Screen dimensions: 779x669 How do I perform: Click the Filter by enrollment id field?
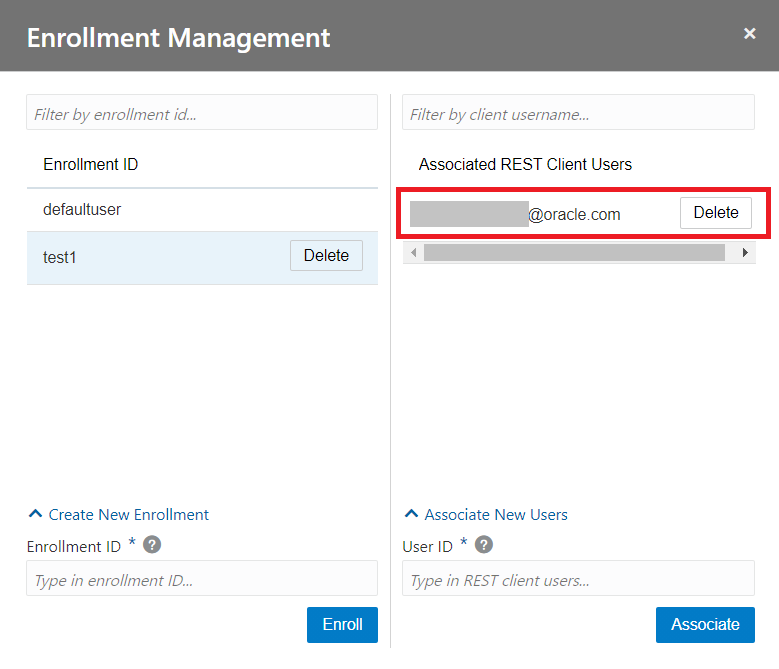click(x=201, y=114)
